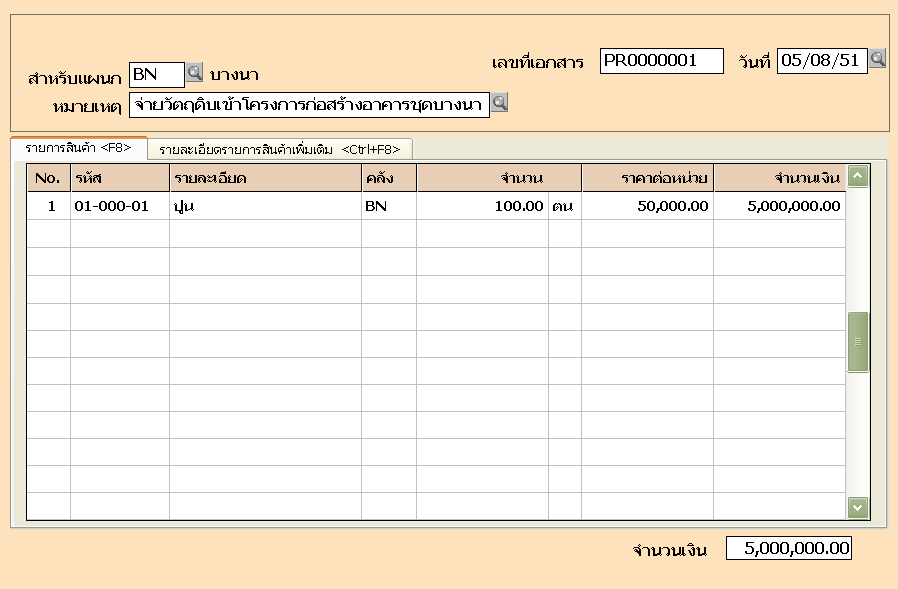This screenshot has width=898, height=589.
Task: Click the warehouse cell BN in row 1
Action: (388, 206)
